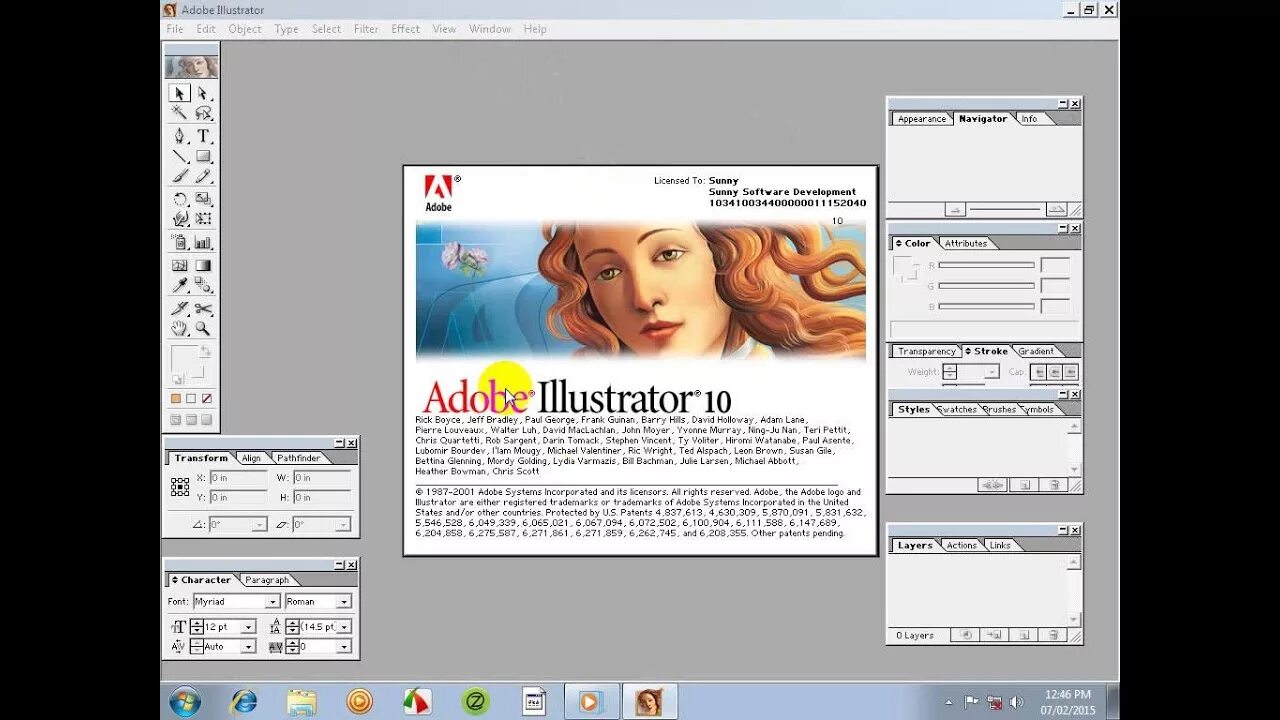Choose the Rectangle tool
Viewport: 1280px width, 720px height.
point(203,156)
